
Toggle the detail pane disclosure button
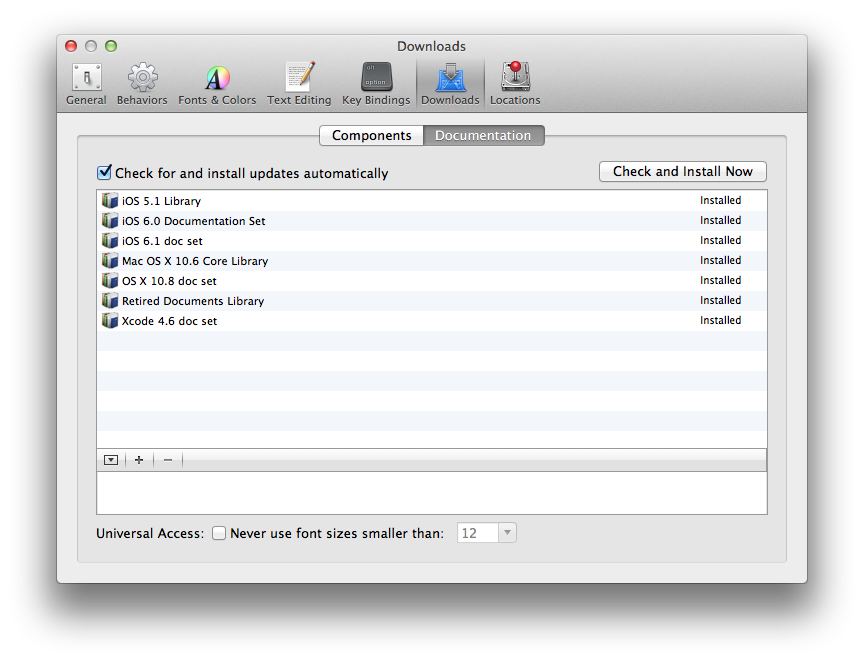pos(111,460)
